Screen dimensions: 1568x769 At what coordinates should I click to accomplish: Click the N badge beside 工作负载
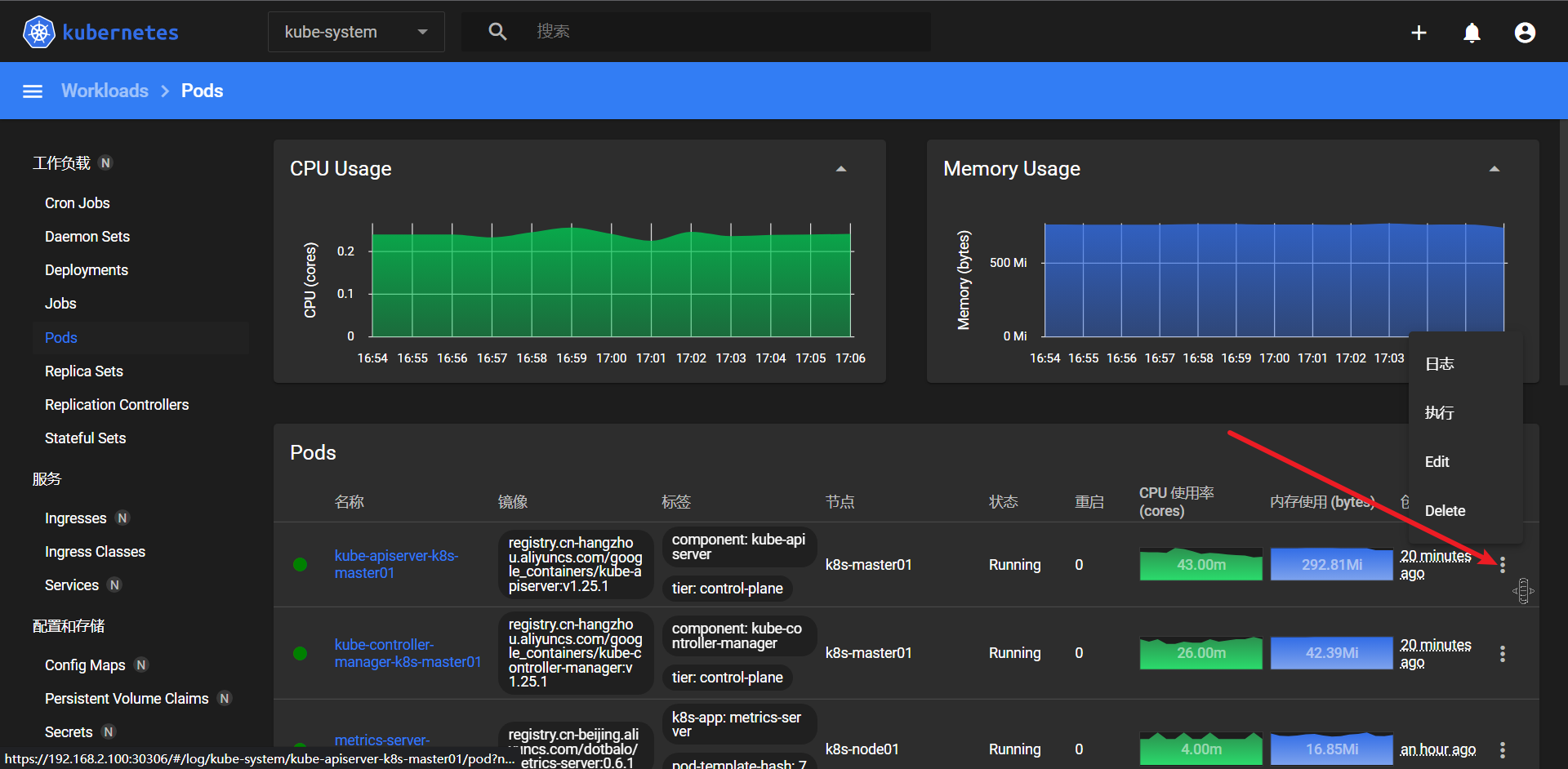(105, 162)
